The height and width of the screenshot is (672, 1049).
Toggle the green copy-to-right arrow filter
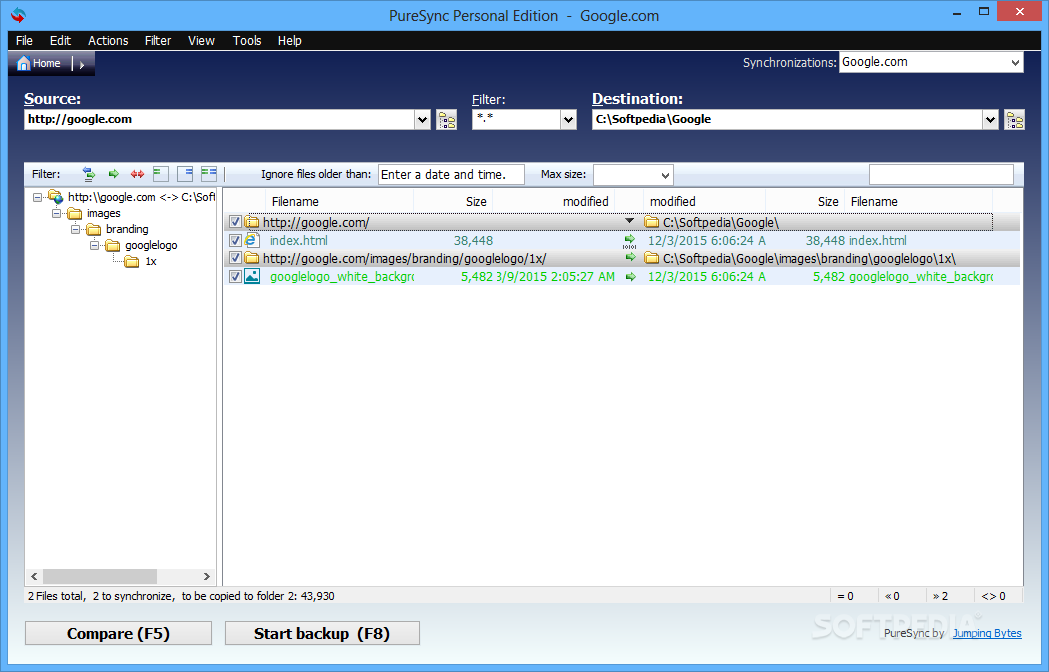114,174
